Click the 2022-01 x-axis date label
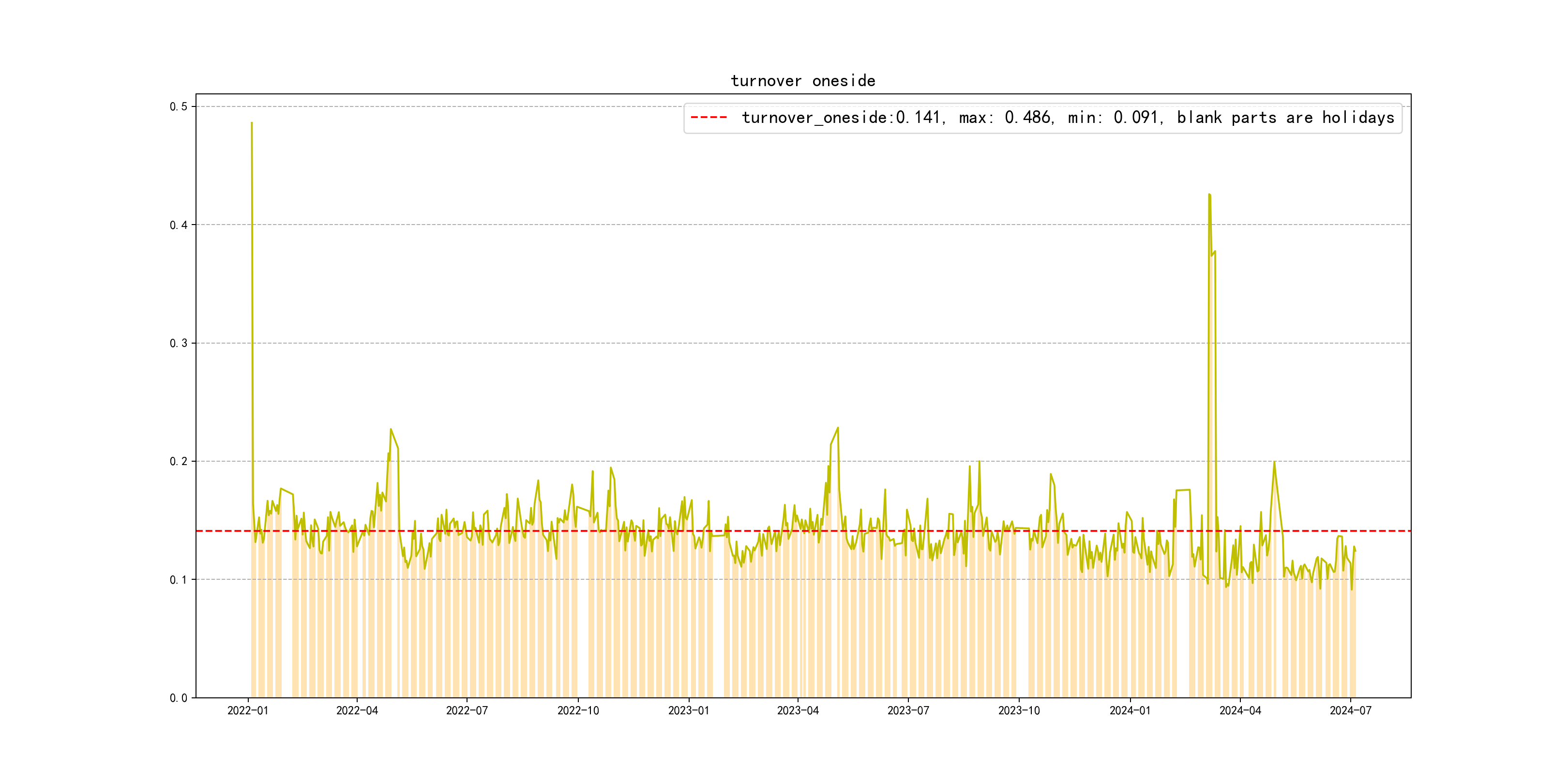The width and height of the screenshot is (1568, 784). 248,710
